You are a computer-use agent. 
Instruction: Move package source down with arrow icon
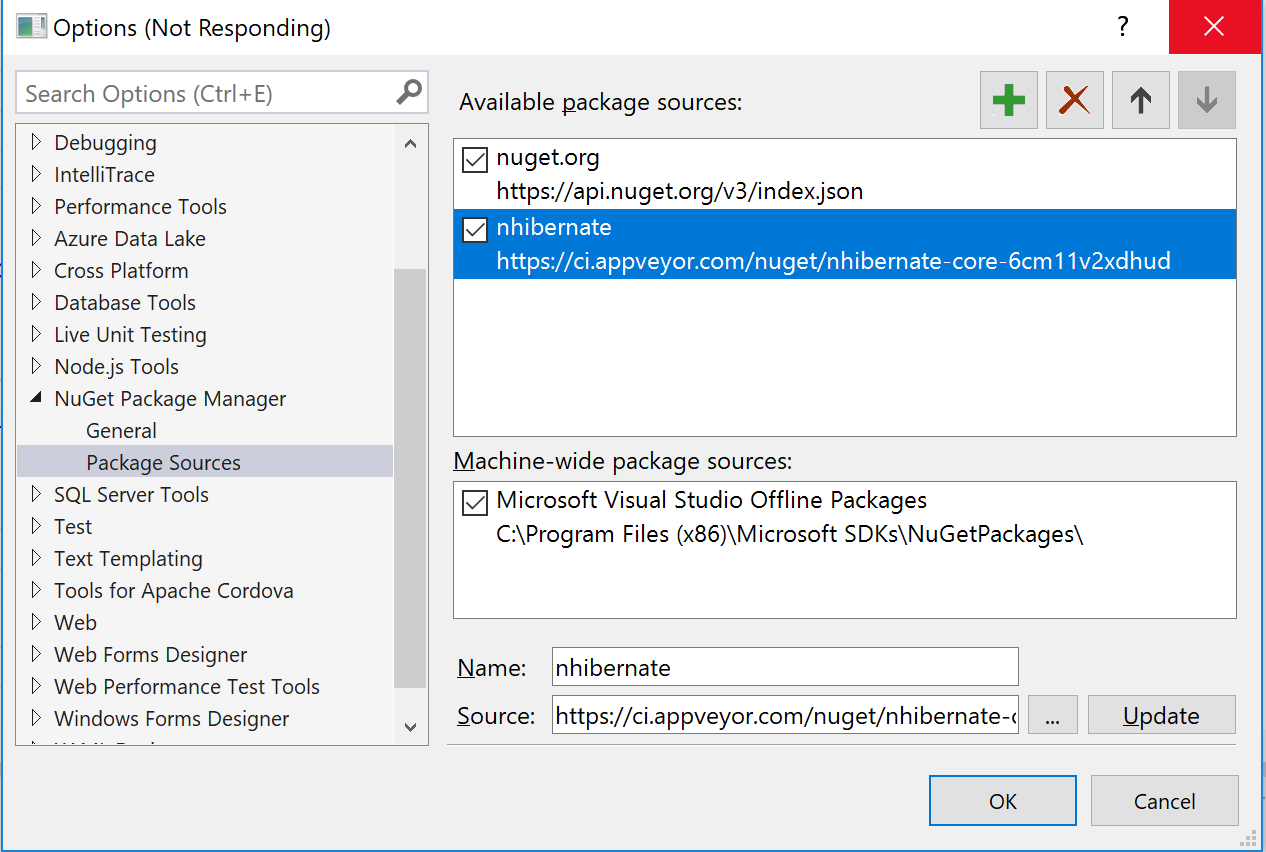1207,100
